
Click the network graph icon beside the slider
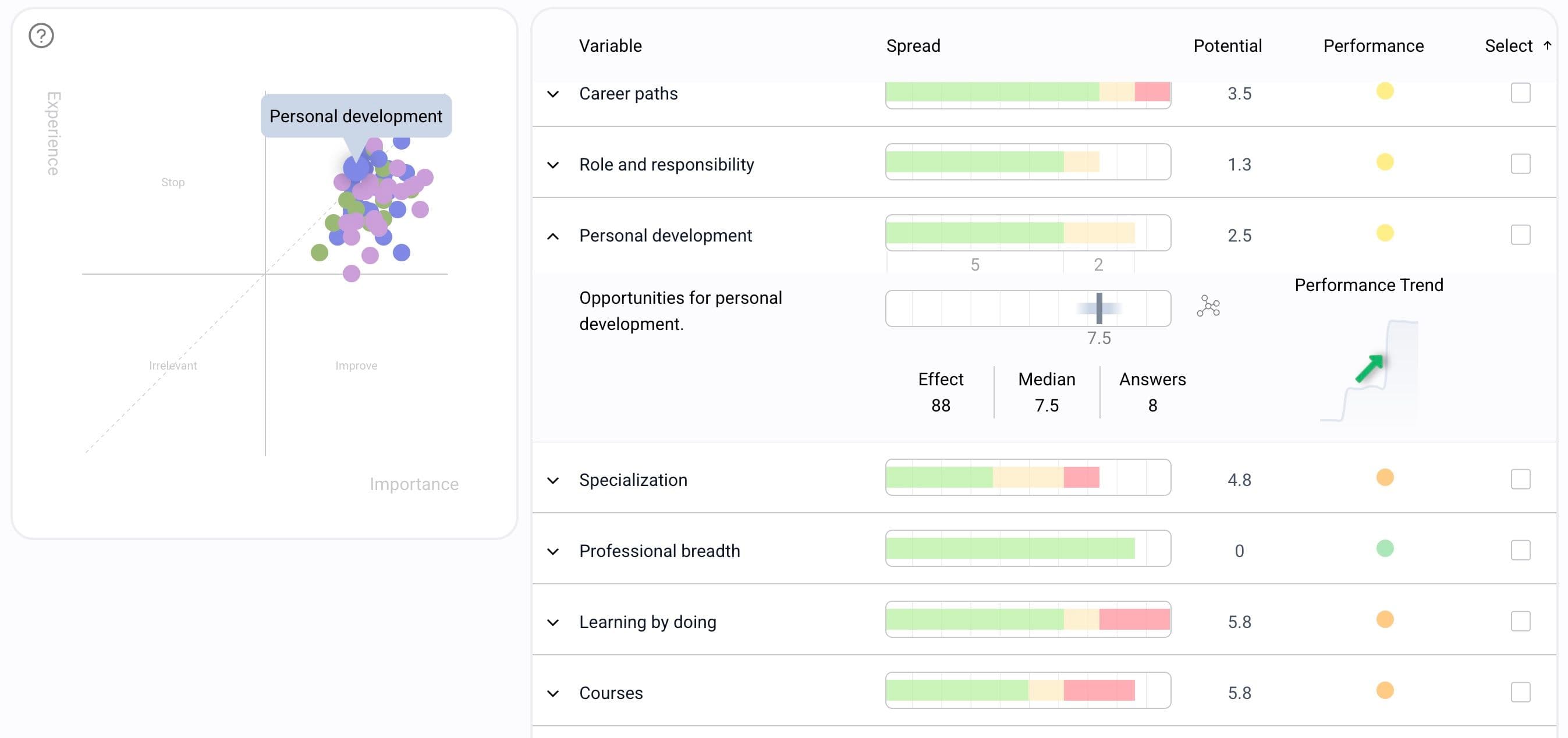tap(1208, 306)
